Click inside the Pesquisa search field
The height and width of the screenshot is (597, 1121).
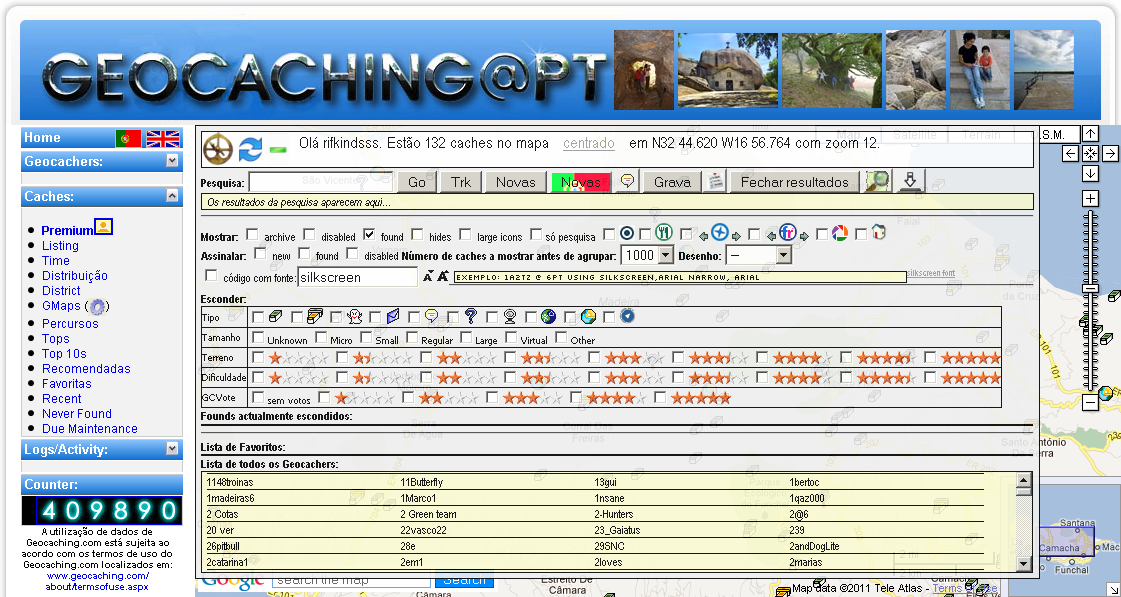pyautogui.click(x=321, y=182)
